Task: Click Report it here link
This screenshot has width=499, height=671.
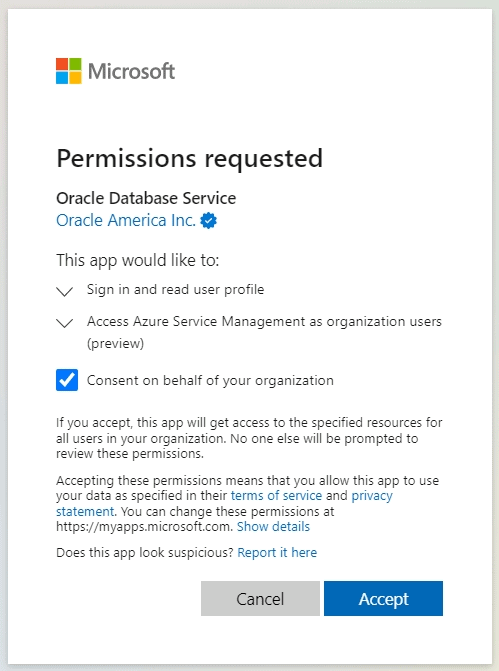Action: [x=277, y=552]
